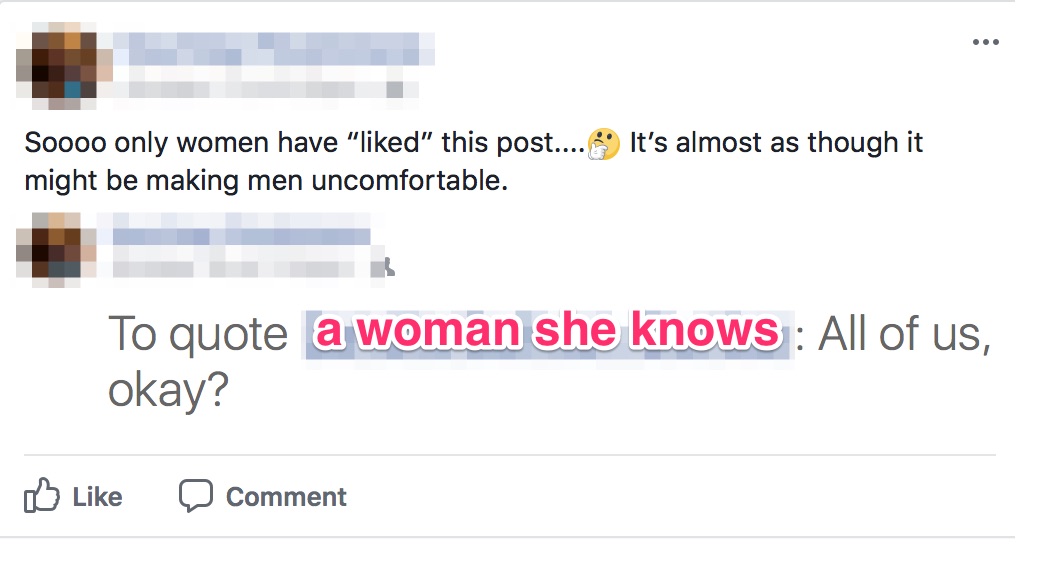Open the top poster's pixelated profile picture
Screen dimensions: 1056x580
[63, 66]
